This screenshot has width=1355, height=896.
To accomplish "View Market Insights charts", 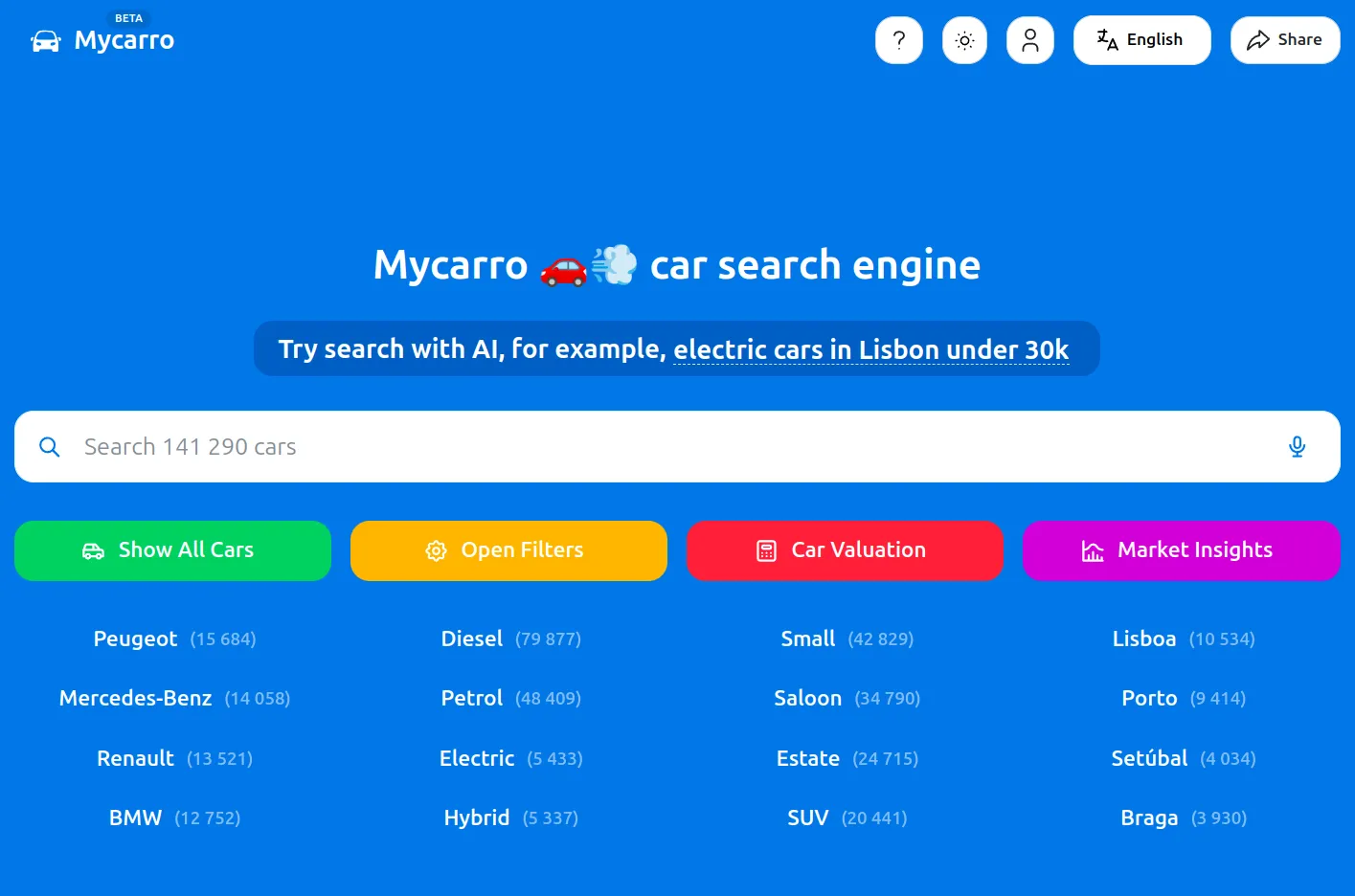I will (x=1181, y=550).
